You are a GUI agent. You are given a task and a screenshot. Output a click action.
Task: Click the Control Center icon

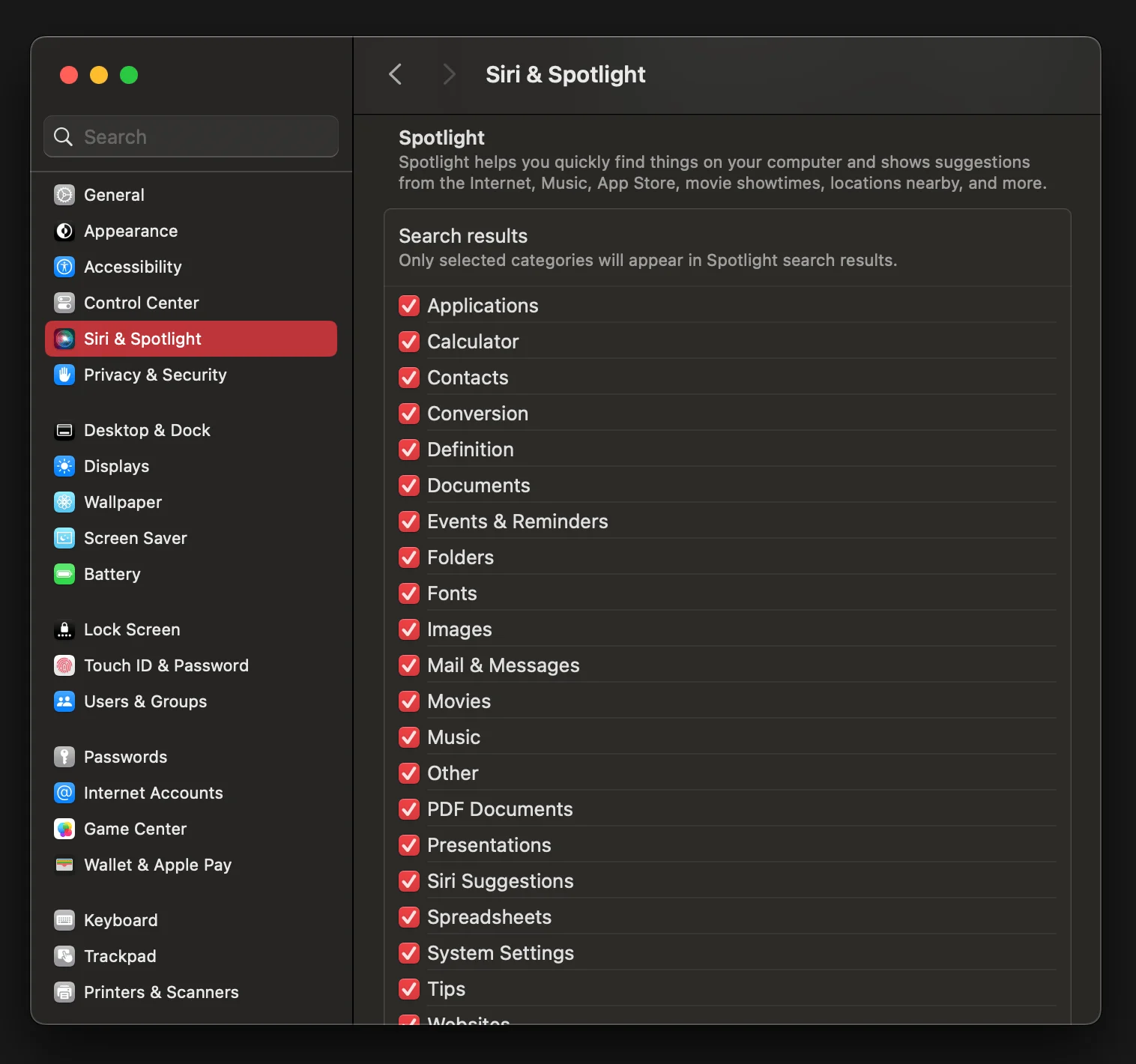64,303
